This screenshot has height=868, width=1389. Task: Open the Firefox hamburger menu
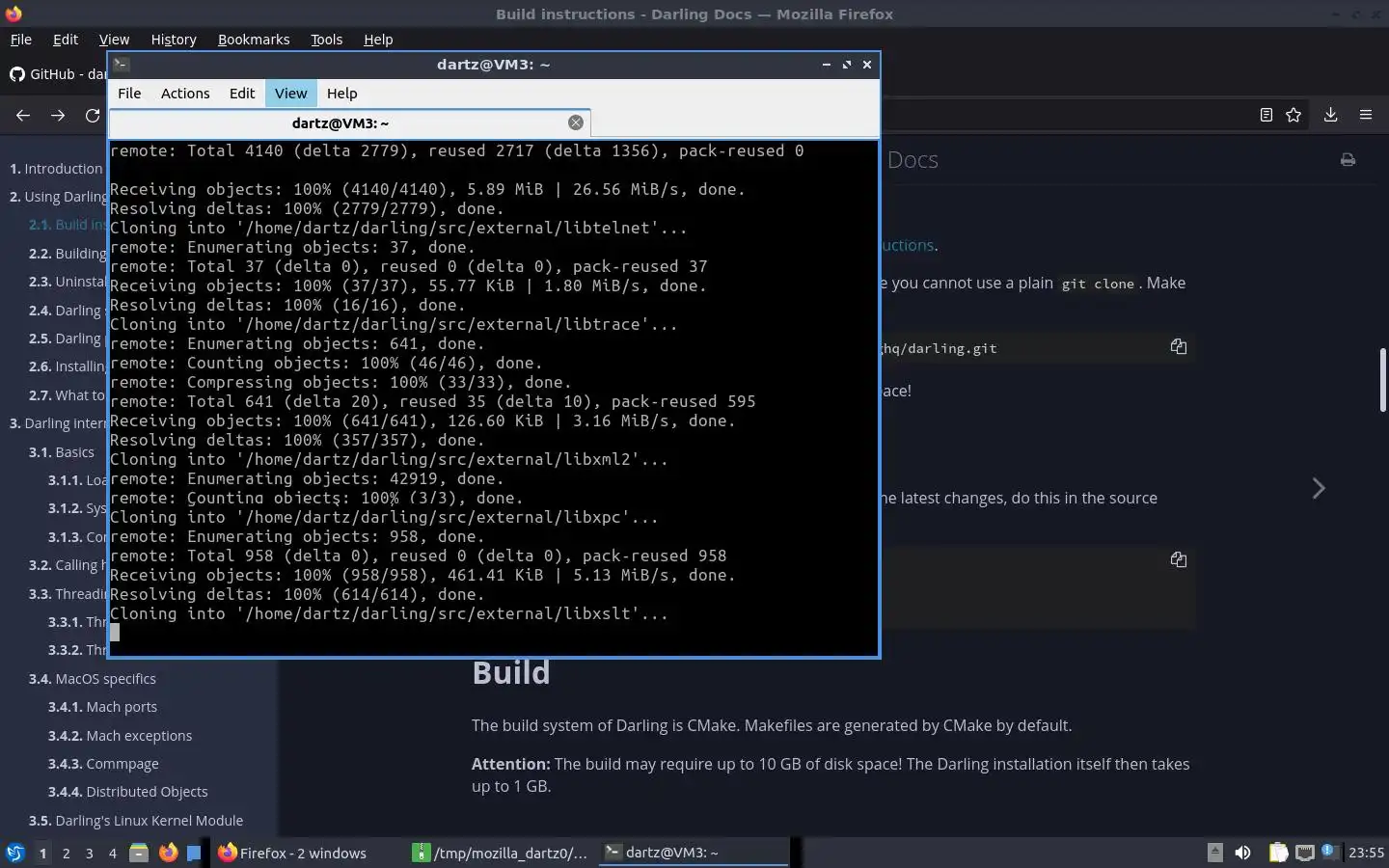click(1366, 115)
